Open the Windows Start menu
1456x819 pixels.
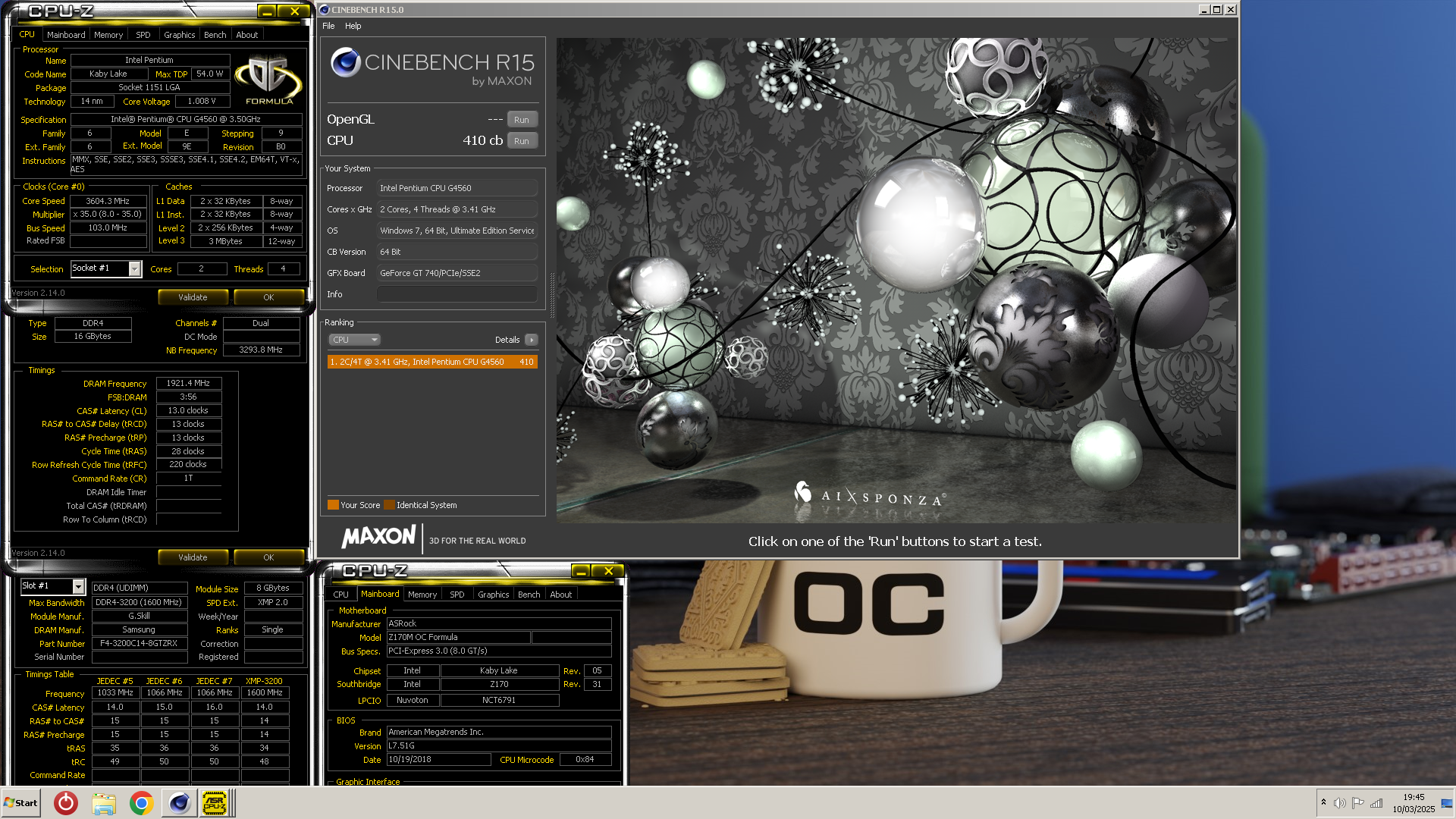pos(20,803)
